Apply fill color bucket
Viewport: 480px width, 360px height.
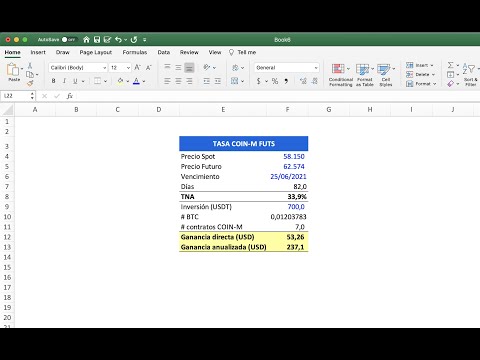coord(120,81)
